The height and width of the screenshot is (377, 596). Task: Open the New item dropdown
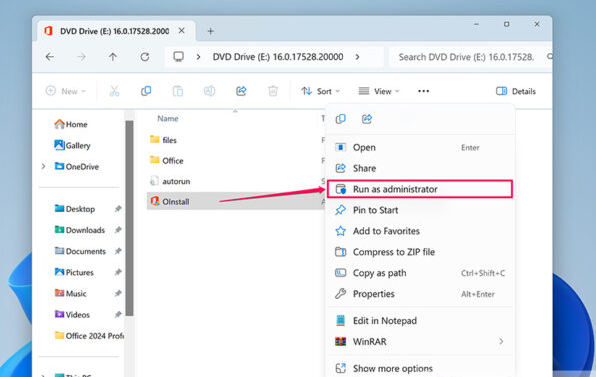click(x=65, y=91)
